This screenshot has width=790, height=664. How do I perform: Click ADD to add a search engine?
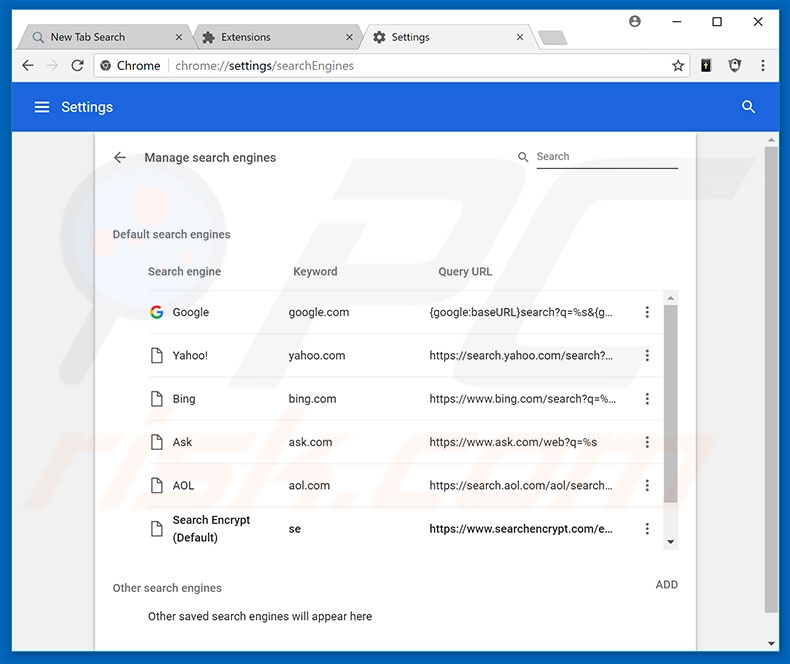coord(667,584)
